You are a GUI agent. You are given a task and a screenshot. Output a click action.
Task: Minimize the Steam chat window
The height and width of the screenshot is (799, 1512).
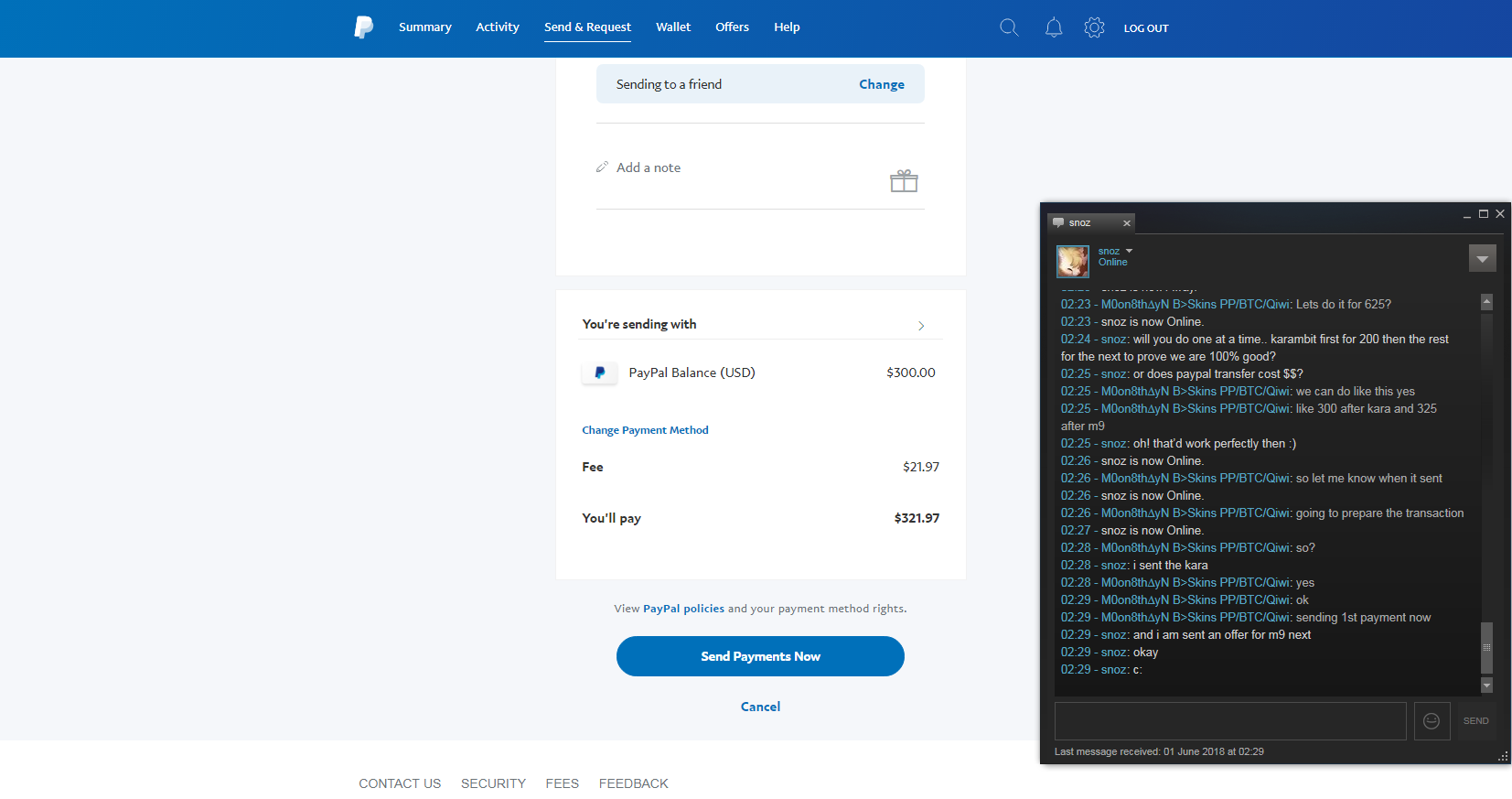point(1467,215)
